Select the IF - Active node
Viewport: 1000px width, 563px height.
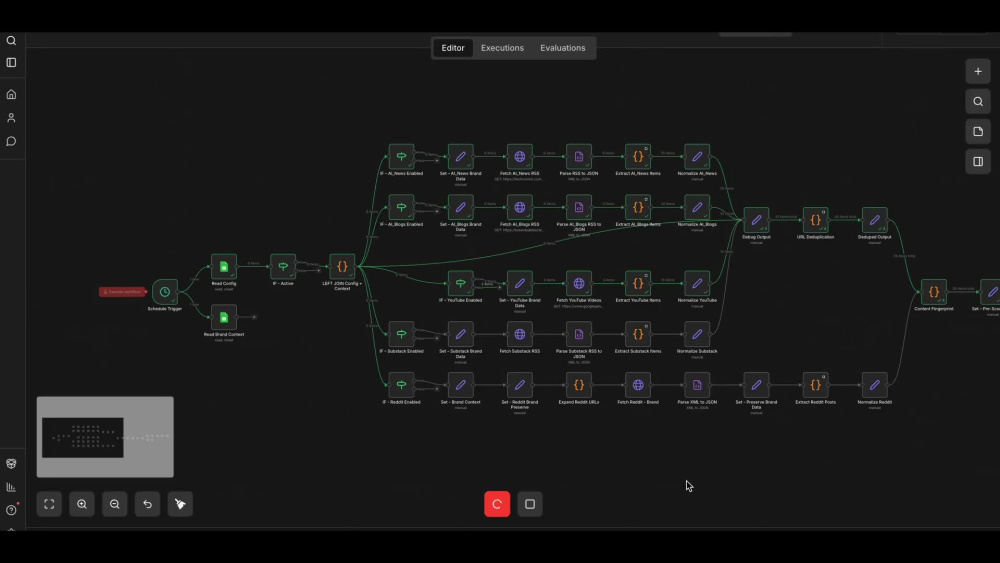pos(283,267)
